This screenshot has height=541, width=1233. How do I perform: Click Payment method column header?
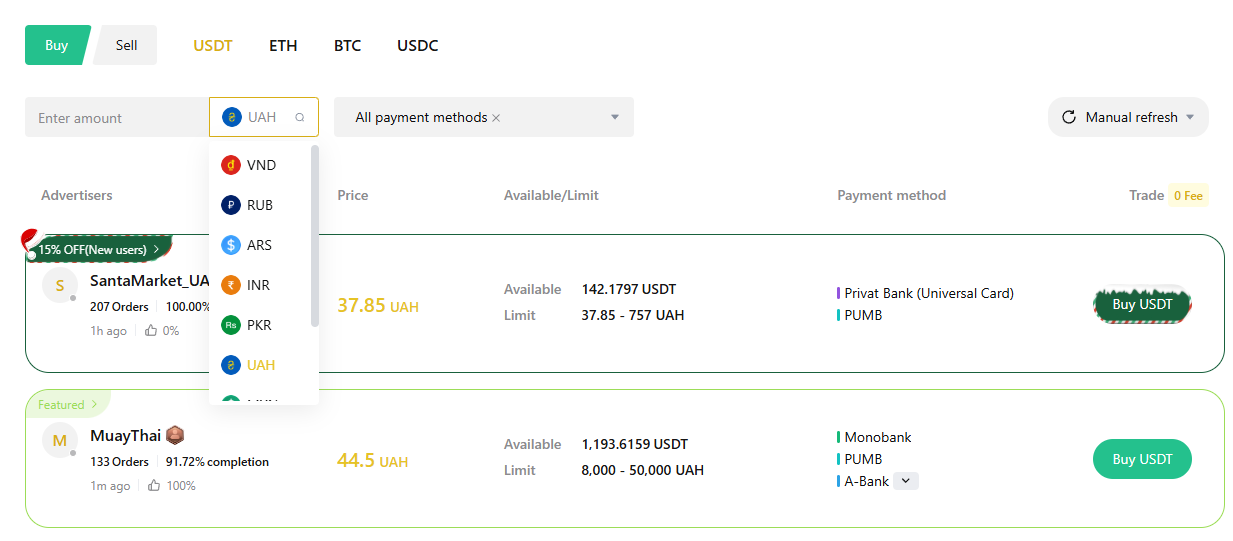point(891,195)
